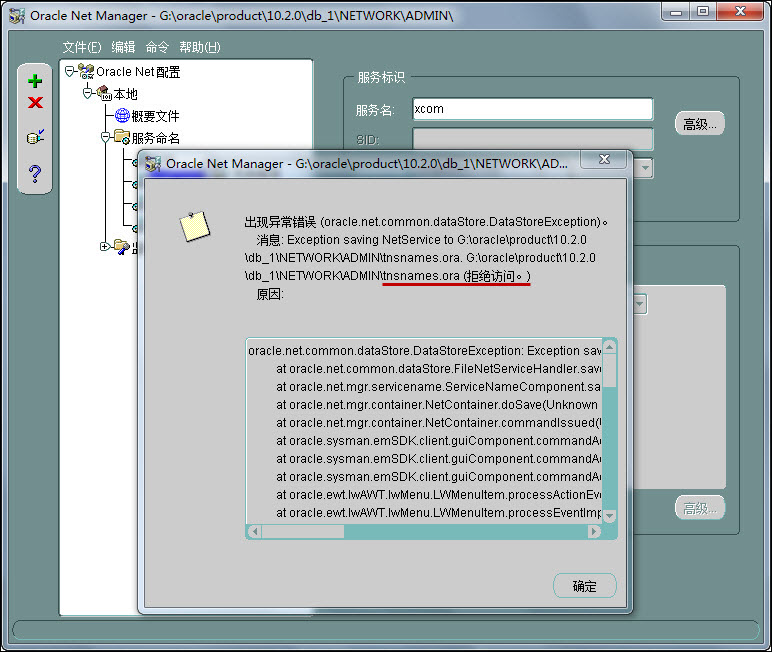Select the 服务命名 tree item label

156,138
